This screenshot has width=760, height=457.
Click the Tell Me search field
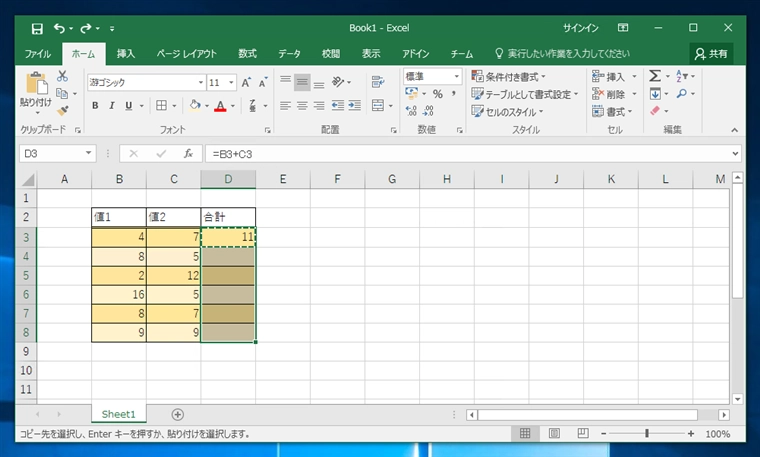(x=562, y=54)
